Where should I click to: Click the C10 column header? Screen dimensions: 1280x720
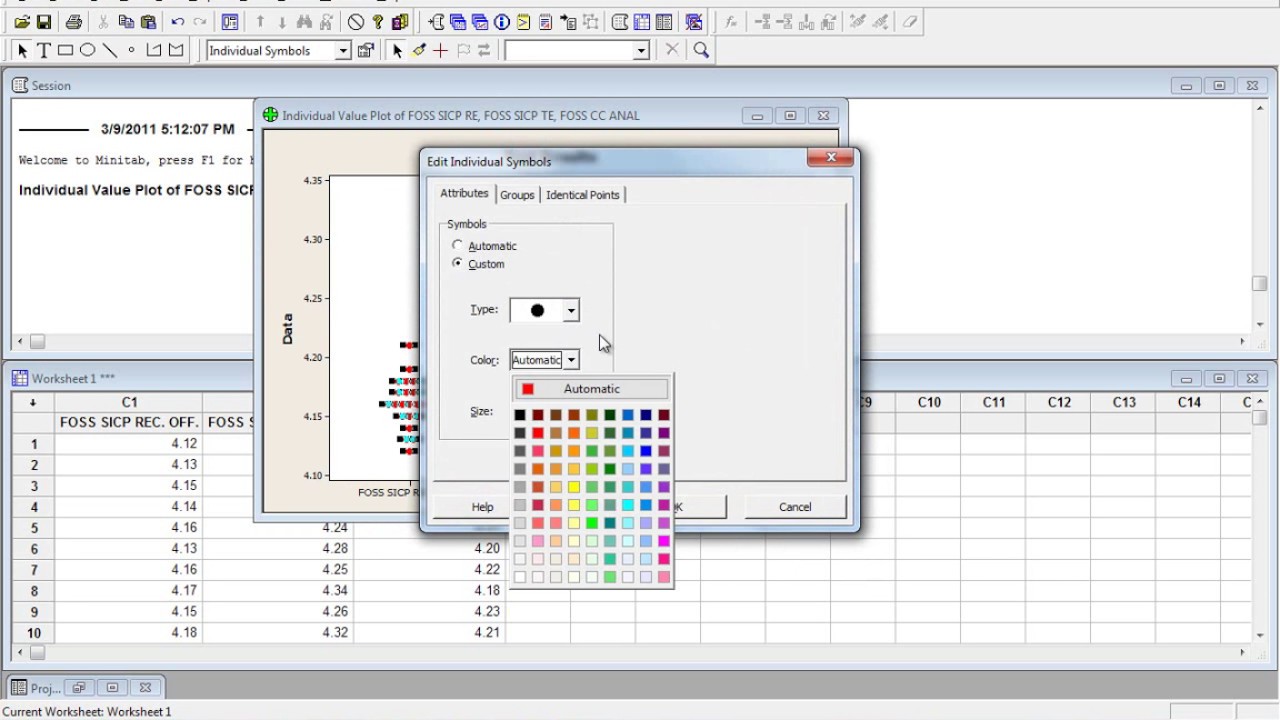929,402
